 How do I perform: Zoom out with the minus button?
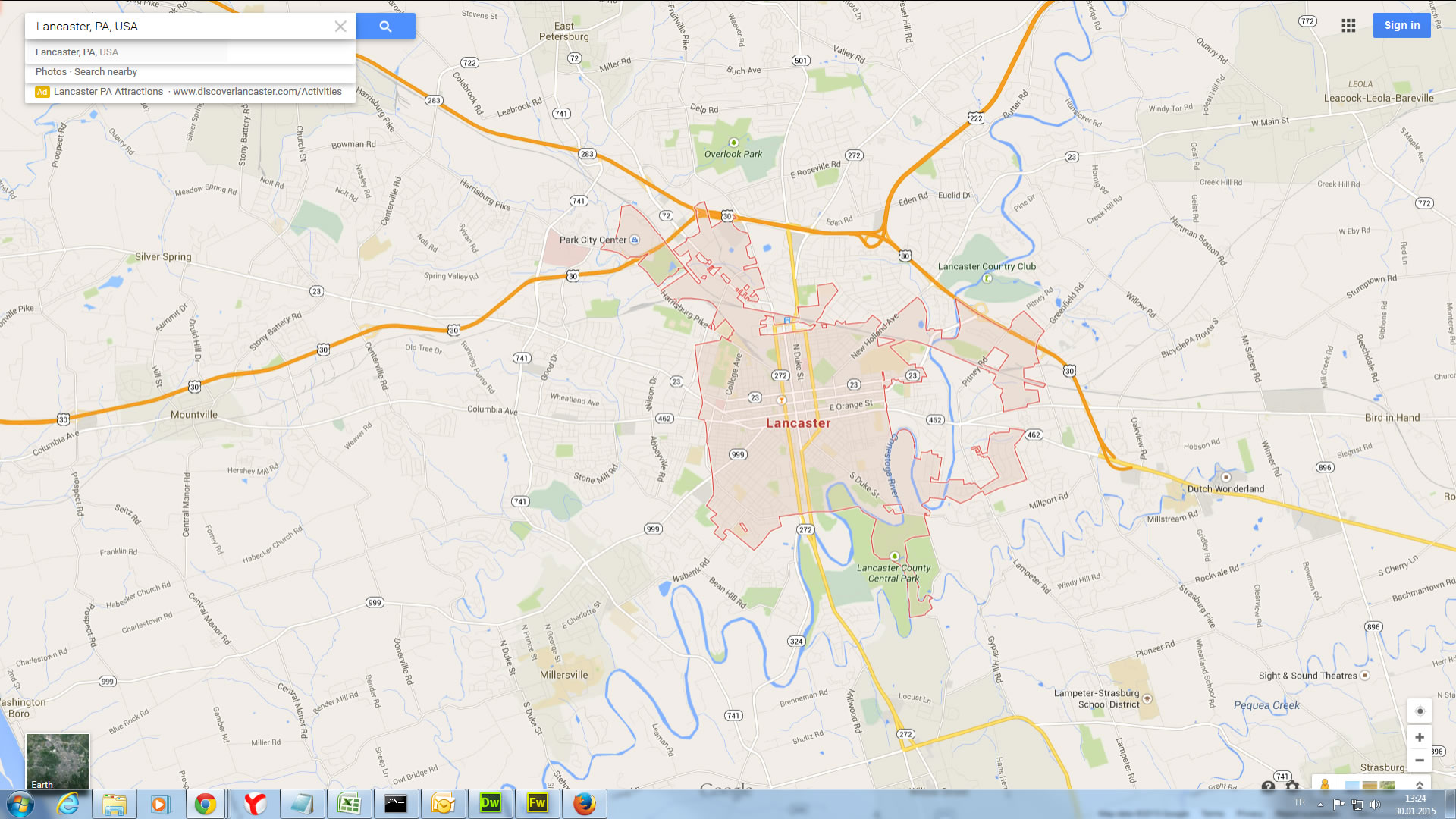pyautogui.click(x=1420, y=760)
